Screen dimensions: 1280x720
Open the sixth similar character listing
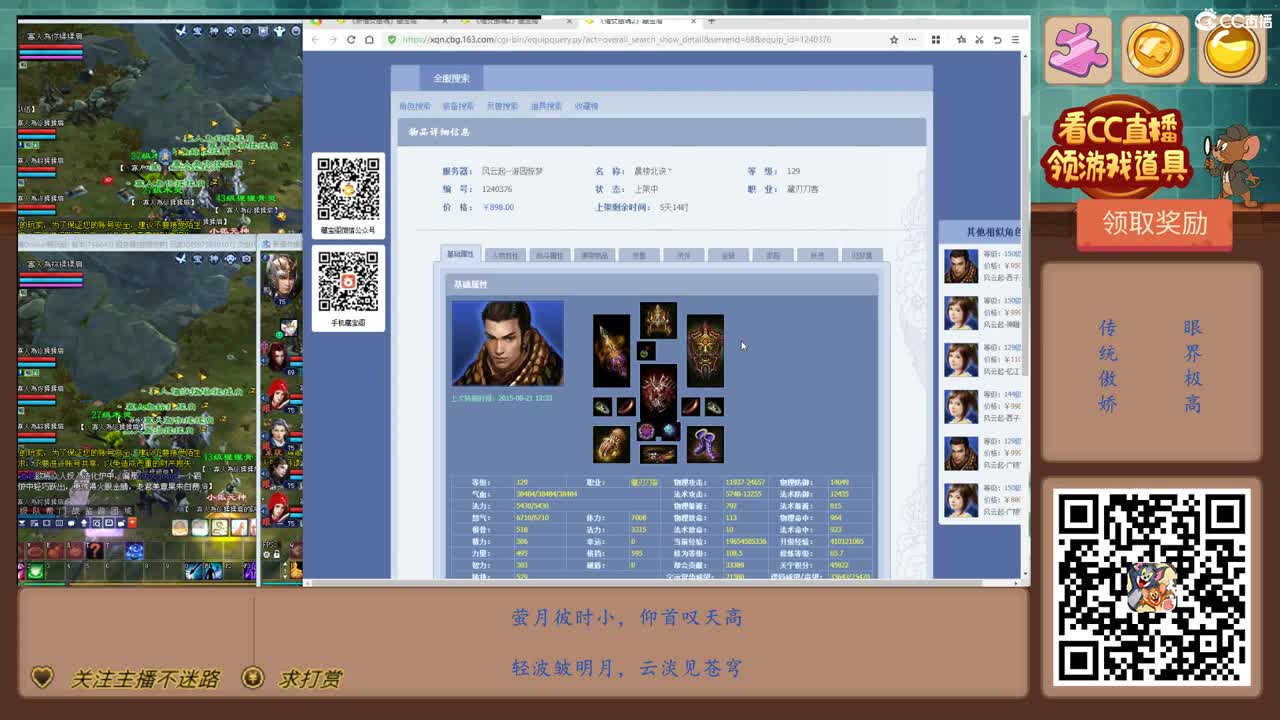click(x=980, y=500)
